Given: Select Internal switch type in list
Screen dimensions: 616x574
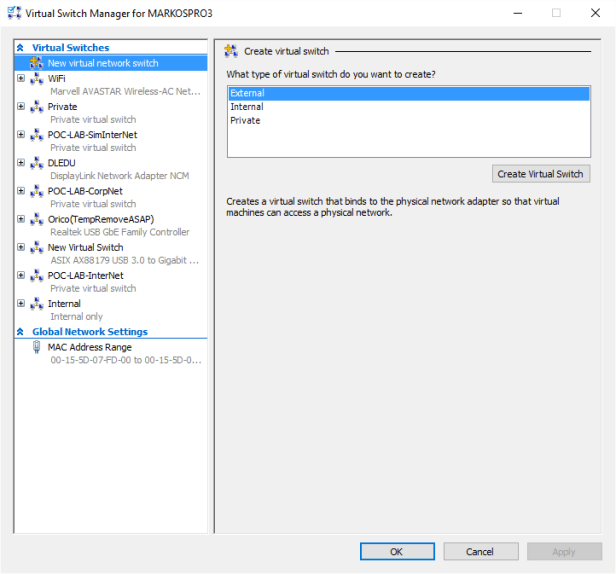Looking at the screenshot, I should tap(246, 107).
